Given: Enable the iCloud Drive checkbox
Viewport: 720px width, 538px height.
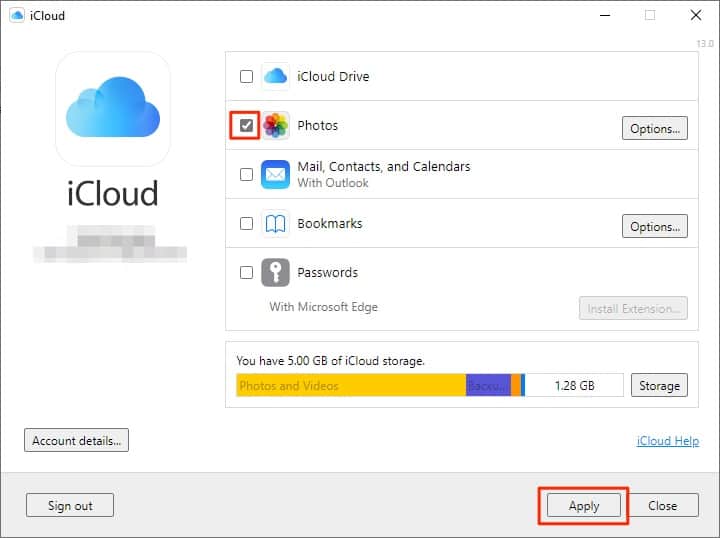Looking at the screenshot, I should [x=246, y=77].
